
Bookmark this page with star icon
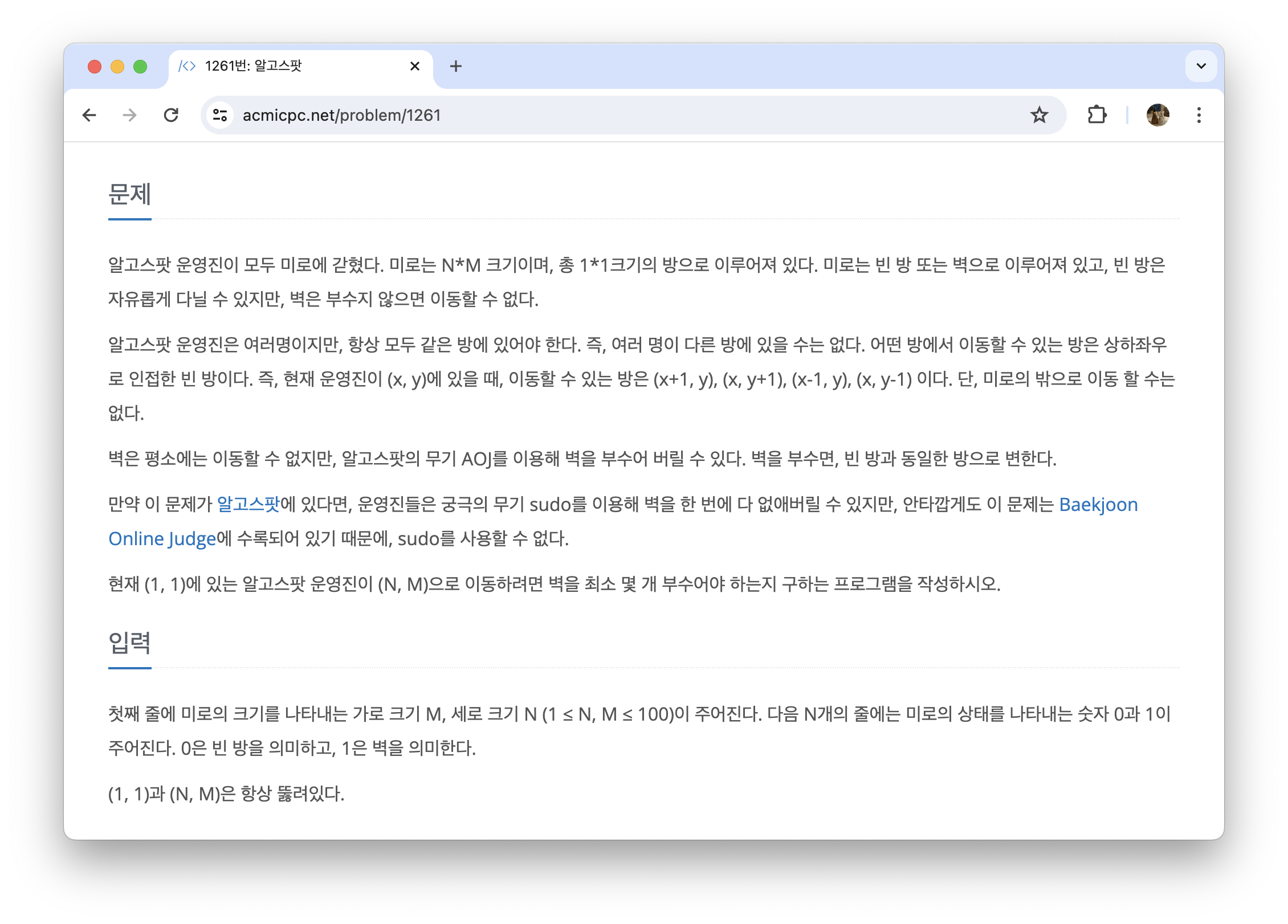tap(1039, 115)
